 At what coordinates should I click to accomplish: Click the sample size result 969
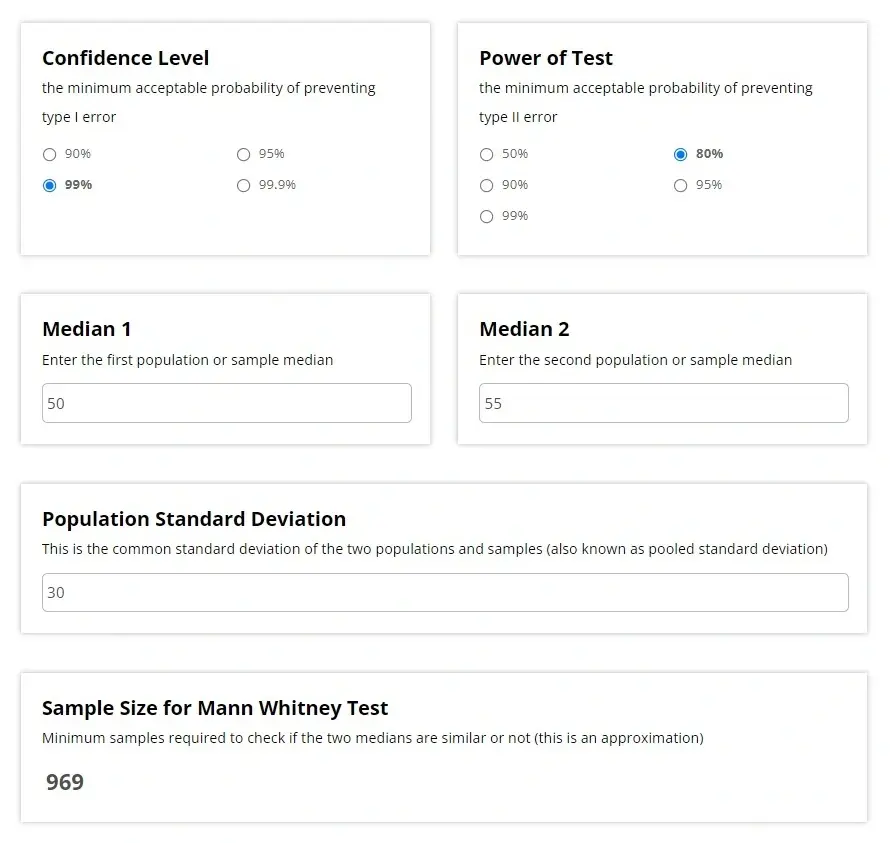(x=65, y=782)
